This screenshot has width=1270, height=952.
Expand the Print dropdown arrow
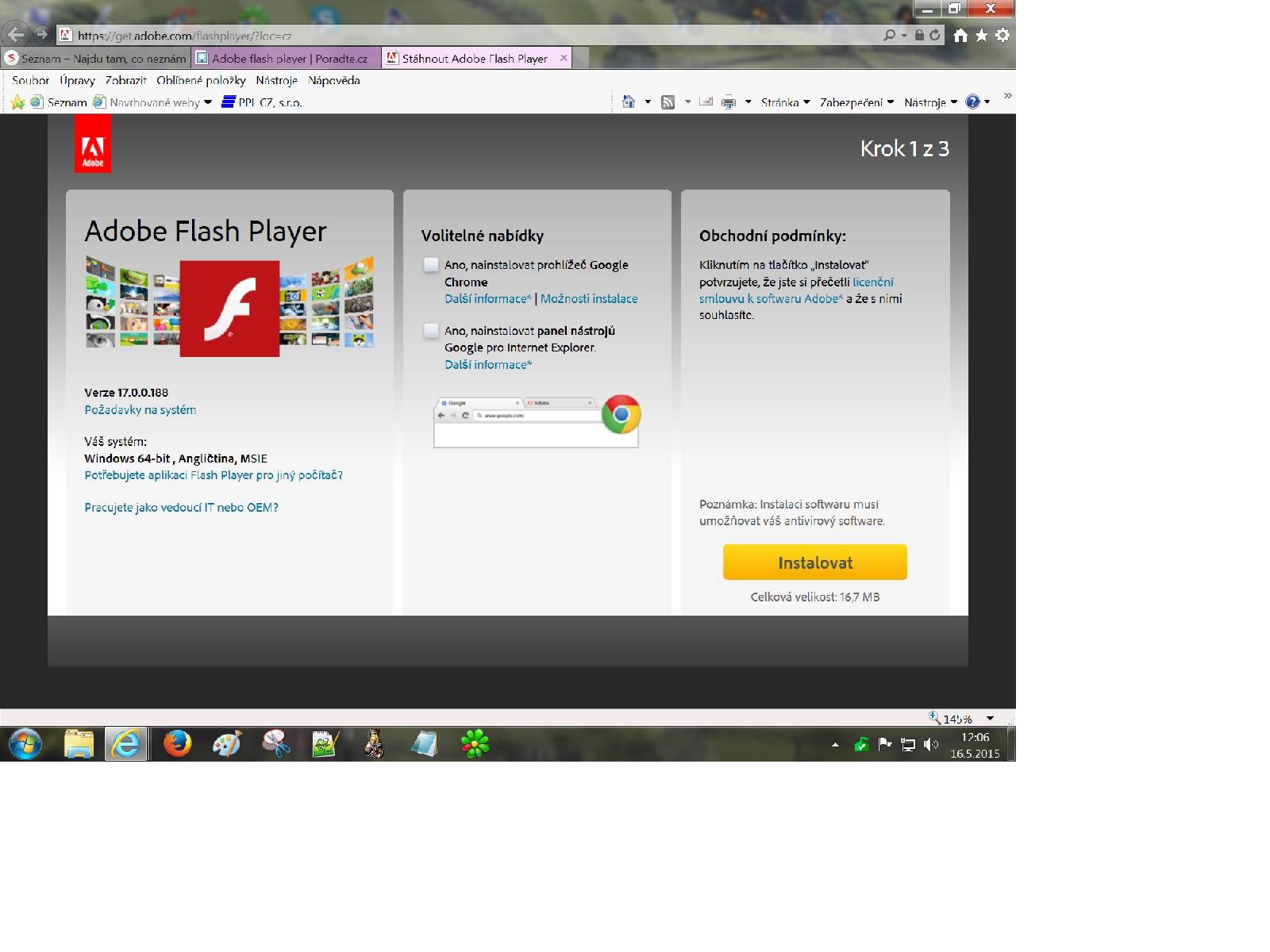pos(748,102)
